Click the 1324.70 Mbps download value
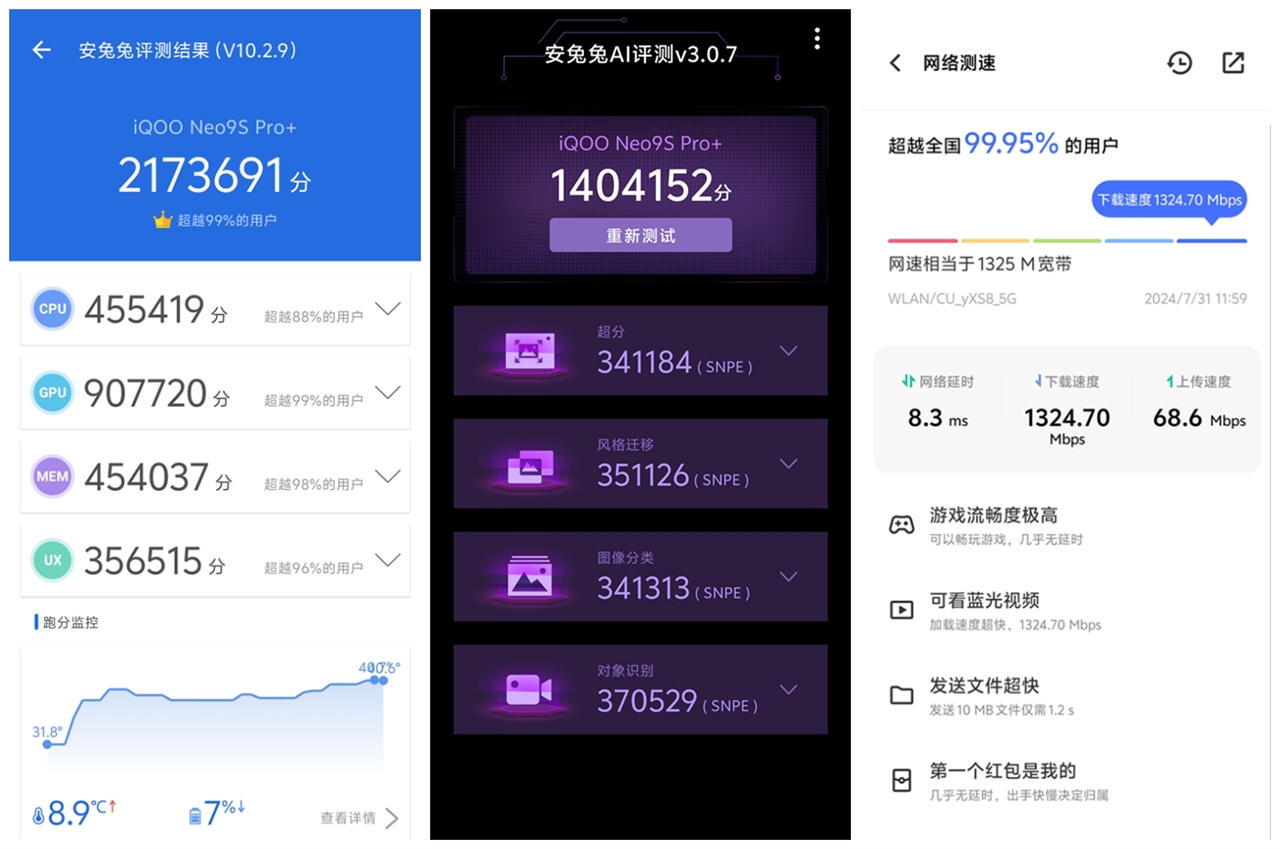 click(x=1067, y=425)
